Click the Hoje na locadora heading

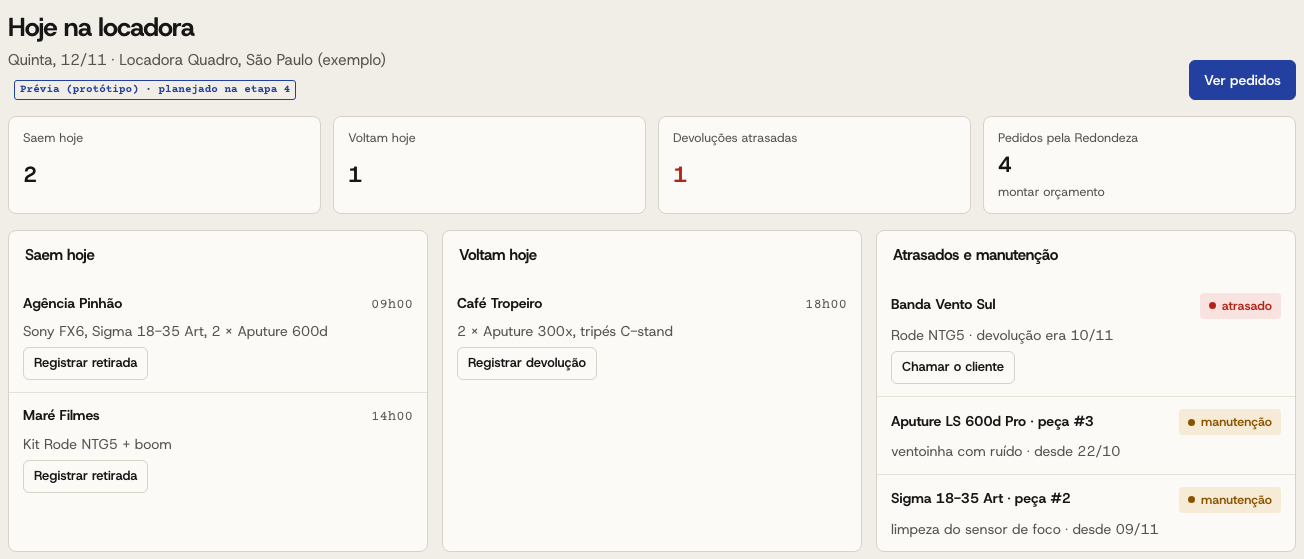point(101,27)
